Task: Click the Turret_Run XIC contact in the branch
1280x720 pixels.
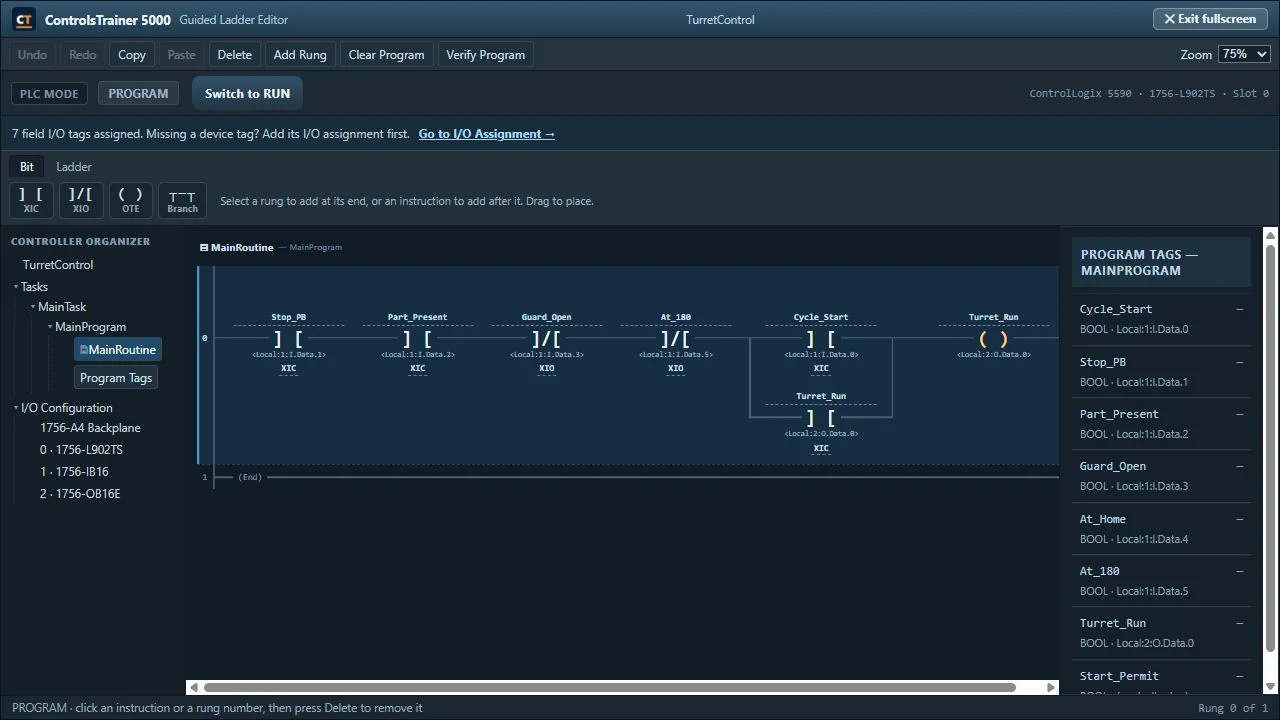Action: (x=821, y=420)
